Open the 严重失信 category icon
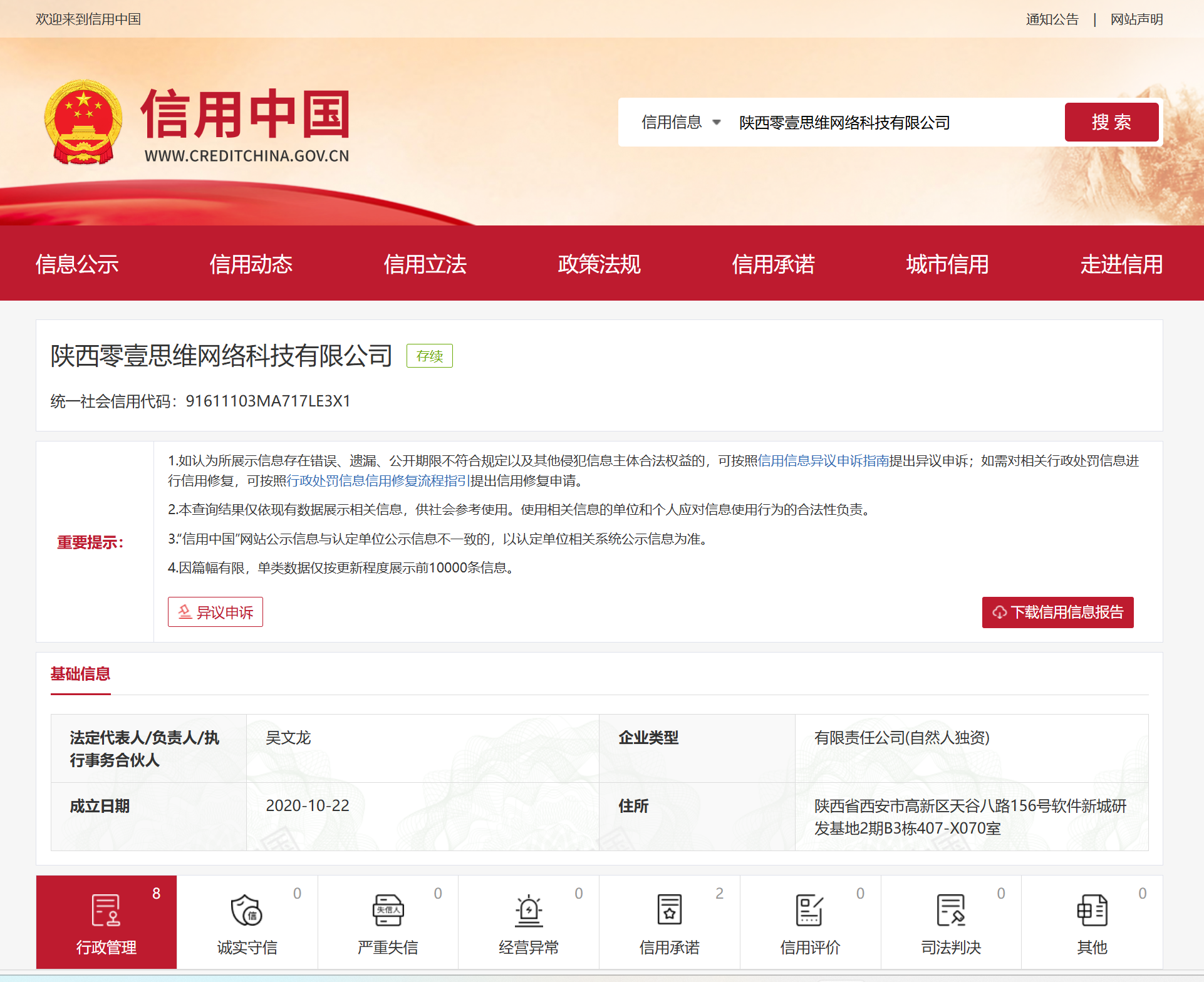 click(388, 910)
